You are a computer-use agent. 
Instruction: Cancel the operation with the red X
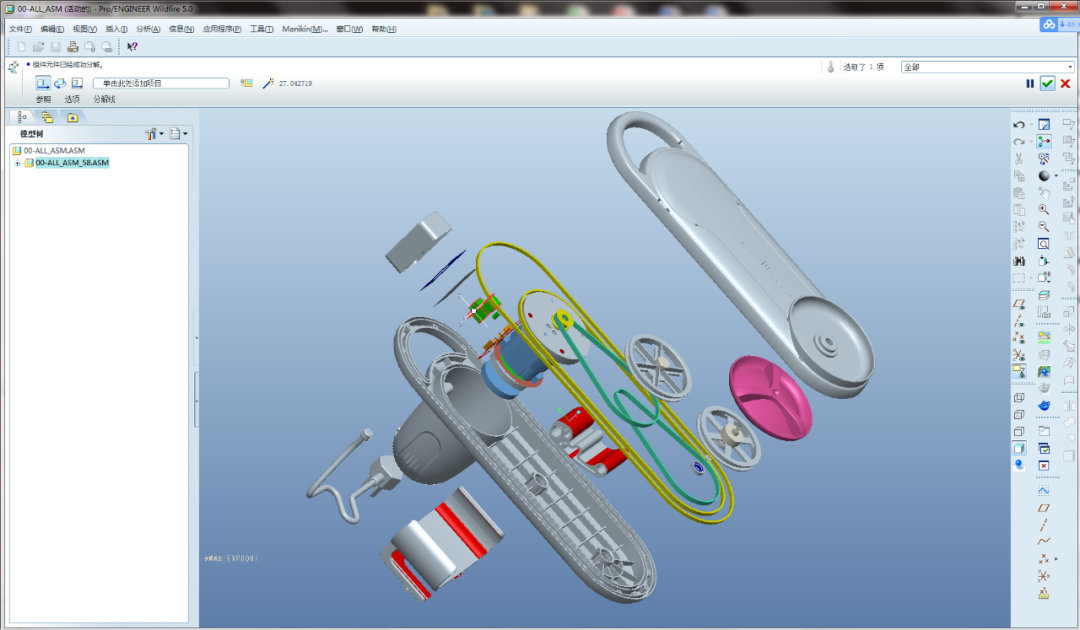click(x=1065, y=84)
